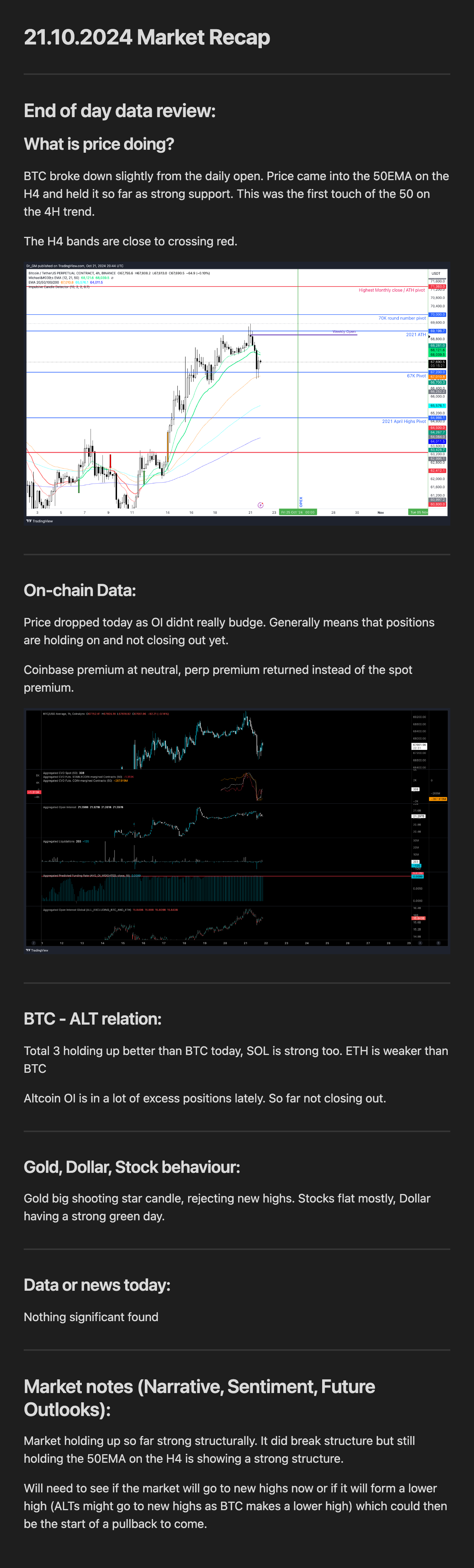
Task: Click the settings gear icon on on-chain chart
Action: pos(438,943)
